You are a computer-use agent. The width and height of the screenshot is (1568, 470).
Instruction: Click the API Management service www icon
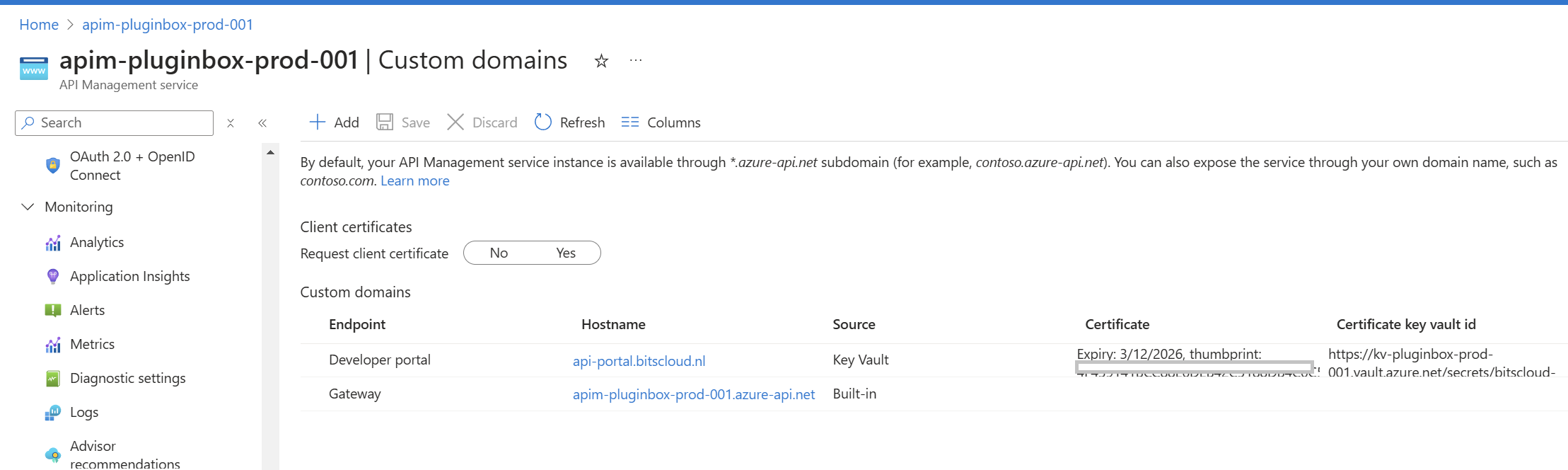(x=34, y=69)
